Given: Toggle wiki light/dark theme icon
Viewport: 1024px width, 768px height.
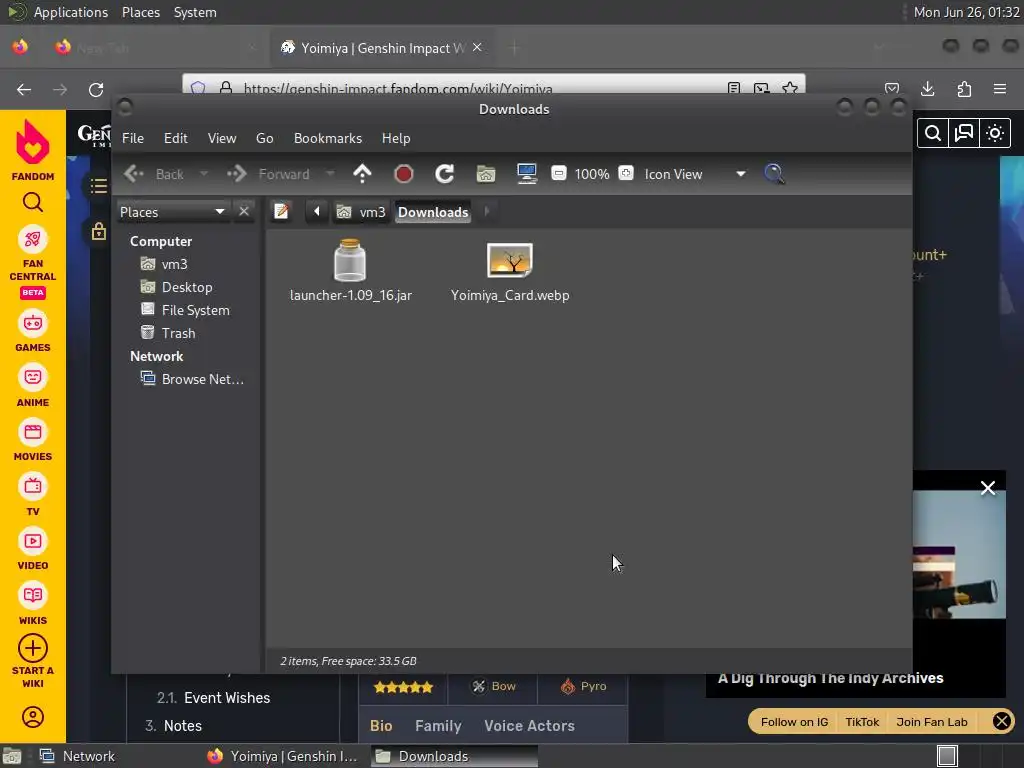Looking at the screenshot, I should [995, 133].
